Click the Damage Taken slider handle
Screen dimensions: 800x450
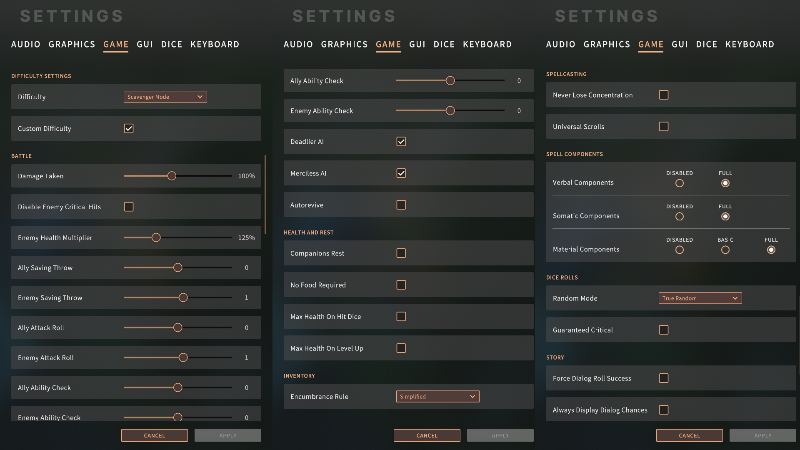click(x=172, y=176)
